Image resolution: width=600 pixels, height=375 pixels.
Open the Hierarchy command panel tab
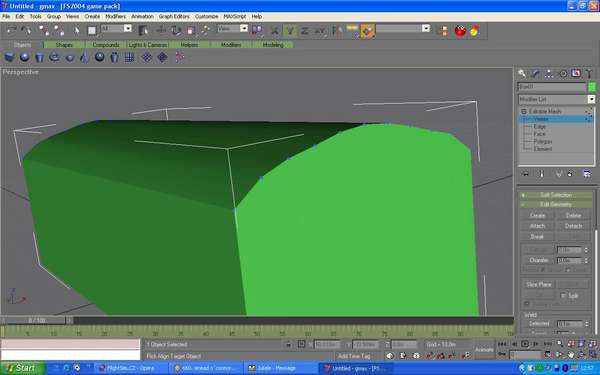(x=549, y=74)
